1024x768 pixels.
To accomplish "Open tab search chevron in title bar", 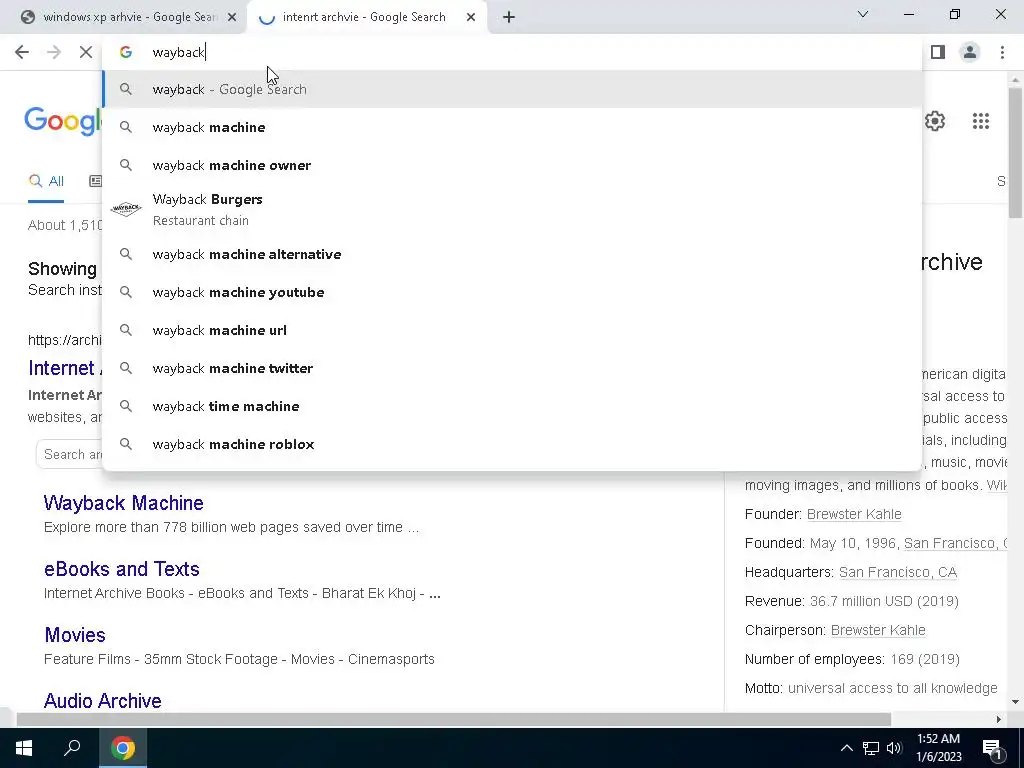I will click(863, 14).
